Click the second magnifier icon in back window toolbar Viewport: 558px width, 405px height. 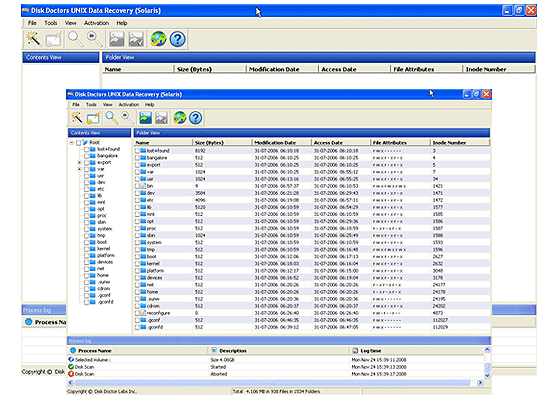95,39
